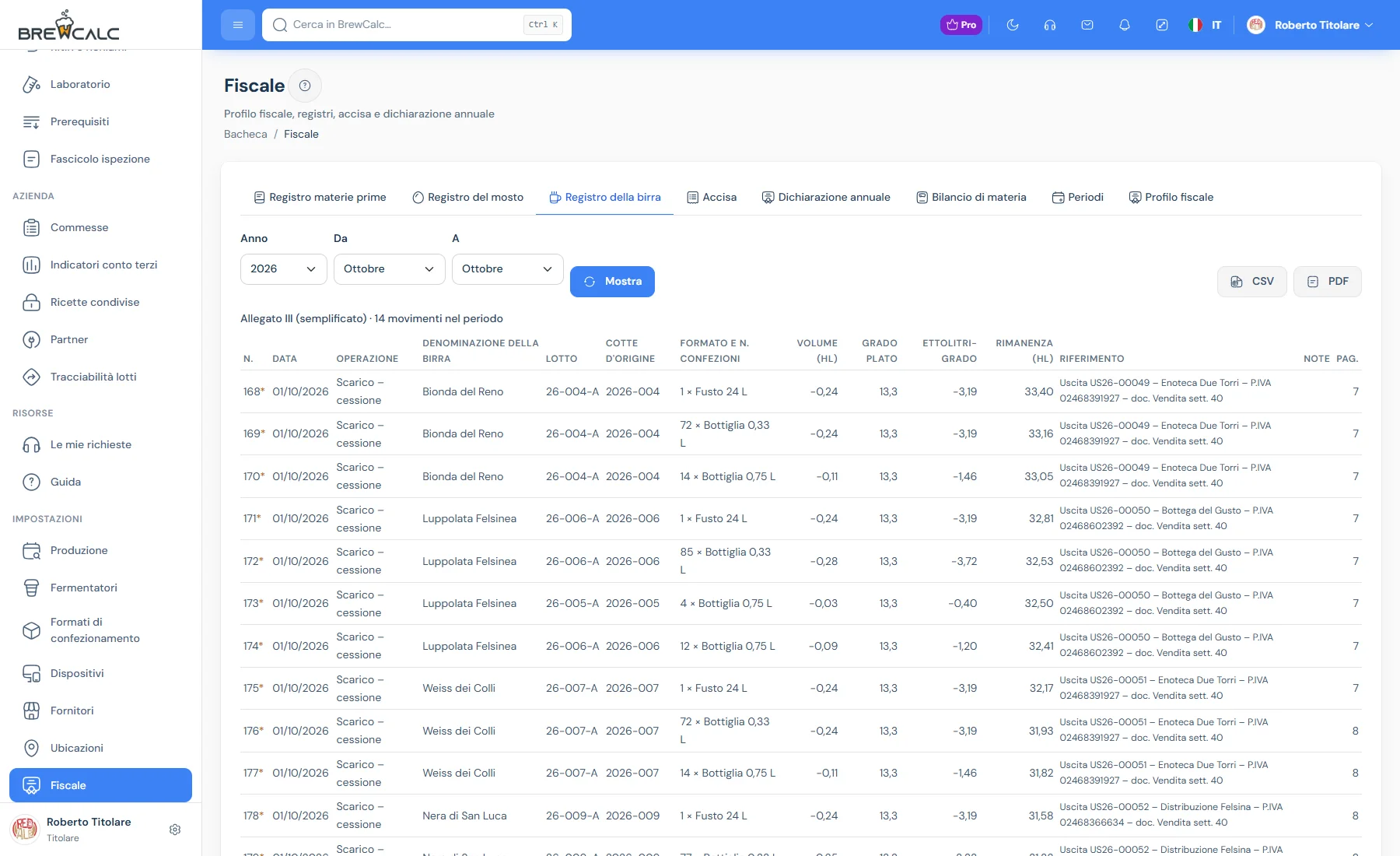Switch to Registro del mosto tab

click(x=467, y=197)
